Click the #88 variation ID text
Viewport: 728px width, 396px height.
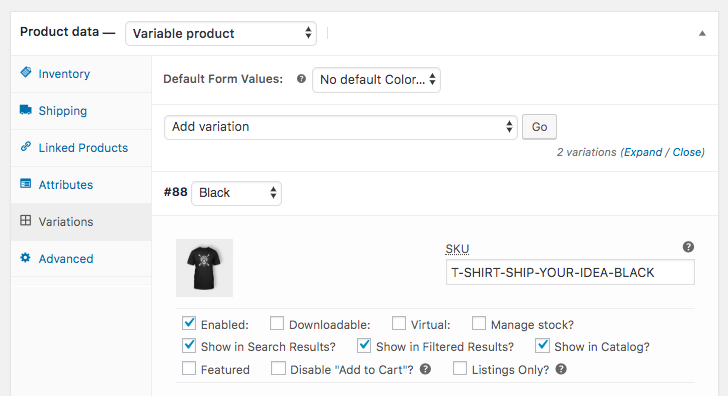(176, 192)
